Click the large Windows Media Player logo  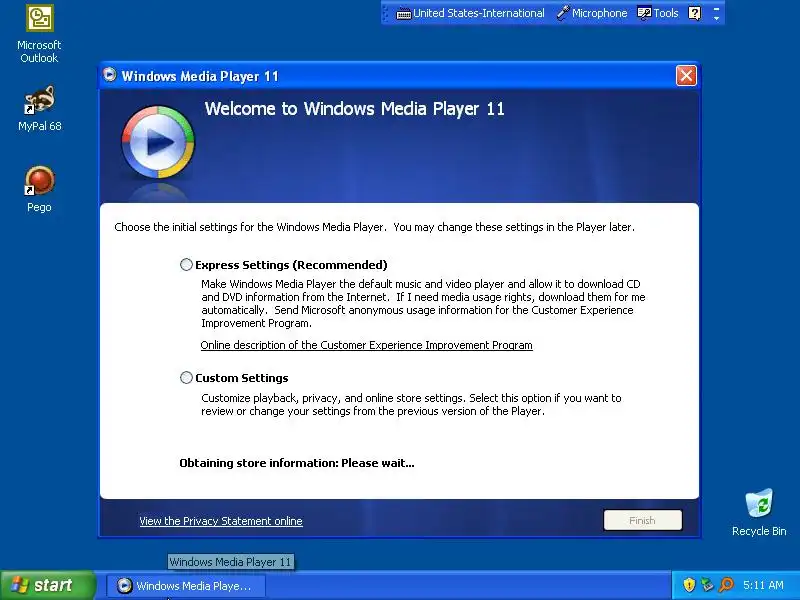coord(158,142)
